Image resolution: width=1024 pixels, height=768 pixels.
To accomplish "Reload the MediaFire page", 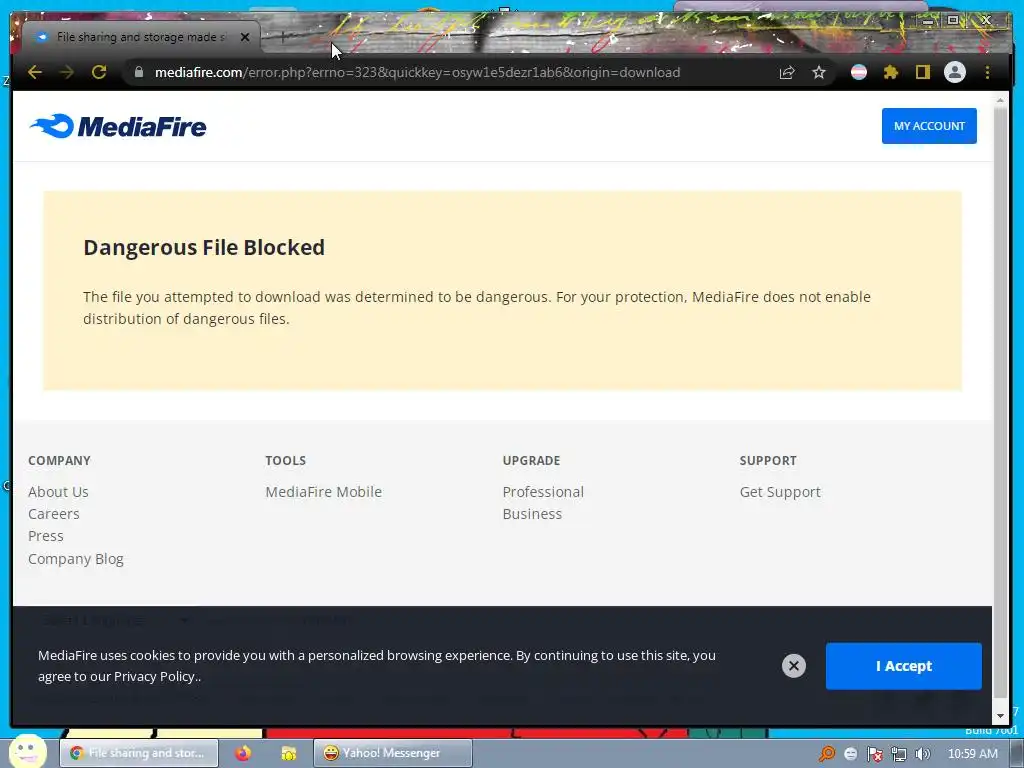I will tap(99, 72).
